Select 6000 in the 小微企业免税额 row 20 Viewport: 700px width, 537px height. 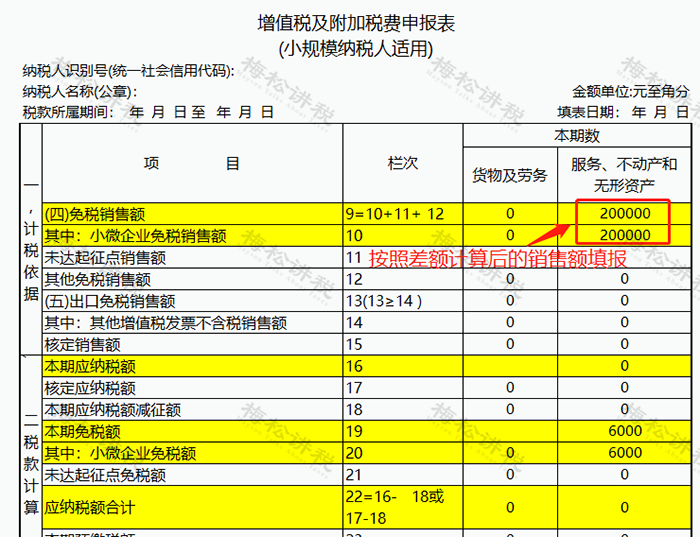(x=625, y=453)
